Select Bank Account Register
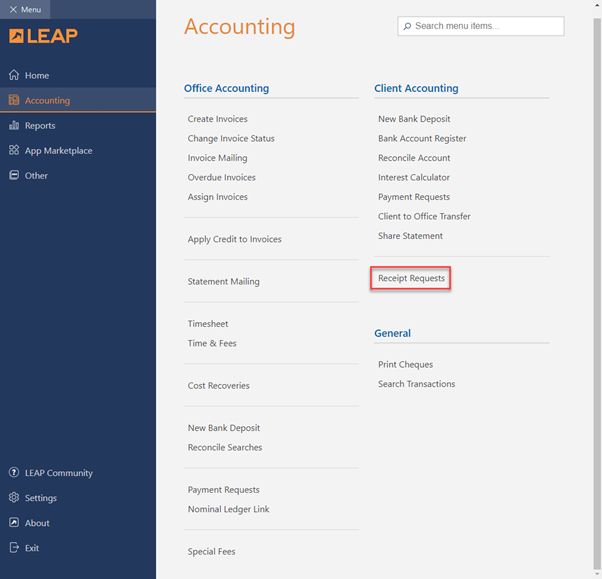The width and height of the screenshot is (602, 579). pyautogui.click(x=421, y=138)
